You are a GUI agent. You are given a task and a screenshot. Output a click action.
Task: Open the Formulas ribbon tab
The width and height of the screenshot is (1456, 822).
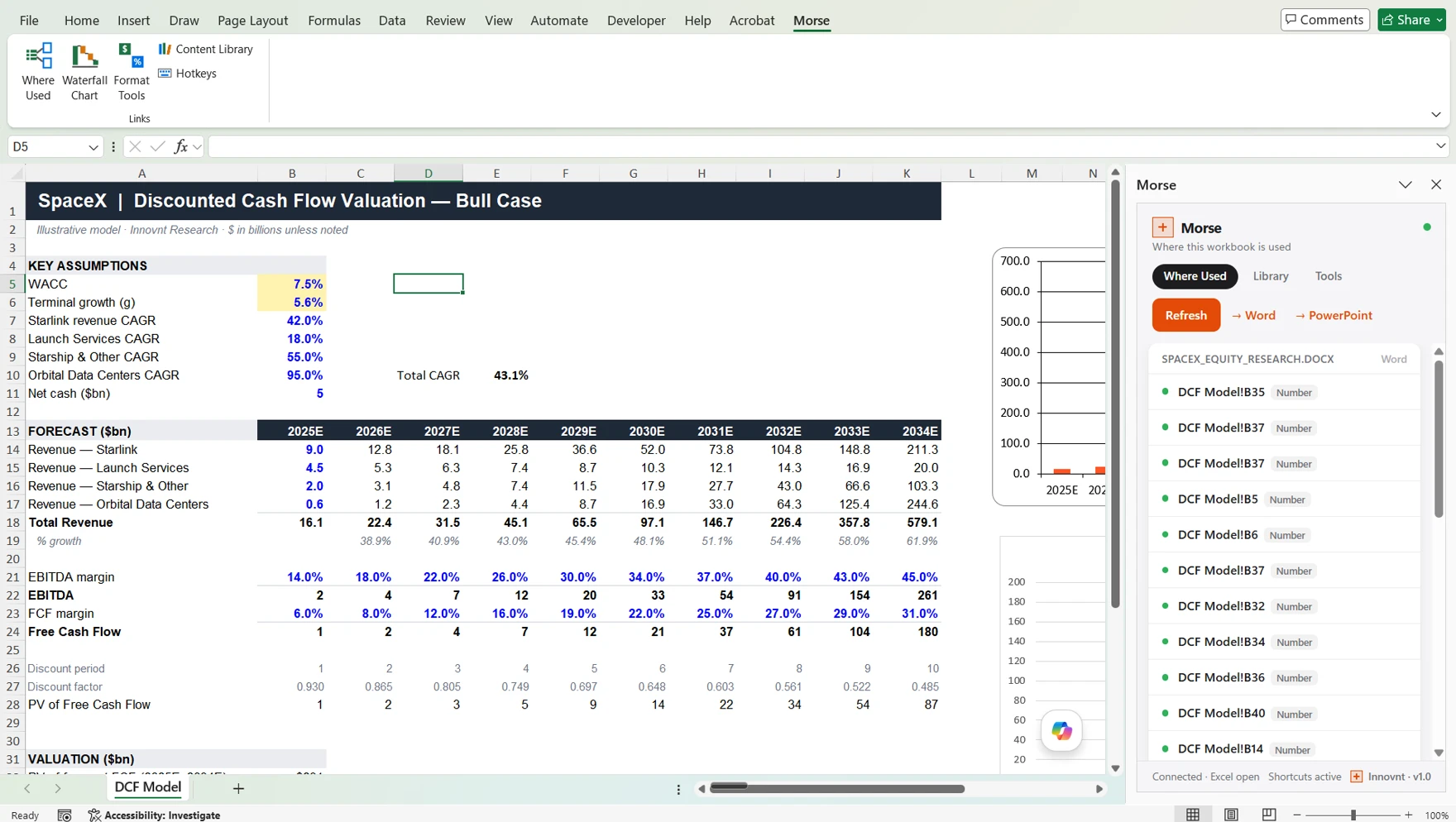click(334, 21)
